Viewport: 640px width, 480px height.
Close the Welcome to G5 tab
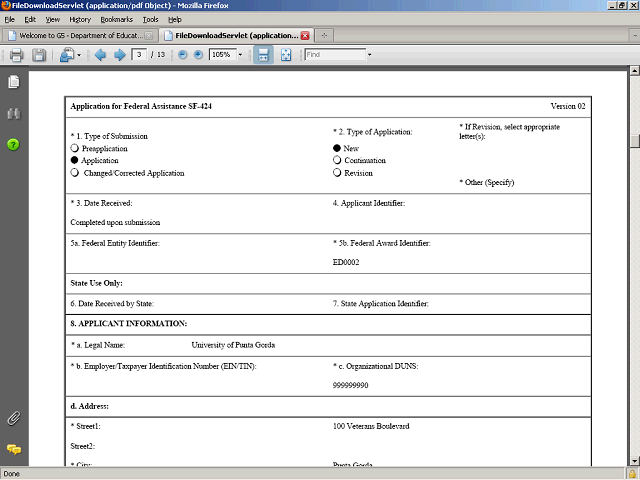149,36
